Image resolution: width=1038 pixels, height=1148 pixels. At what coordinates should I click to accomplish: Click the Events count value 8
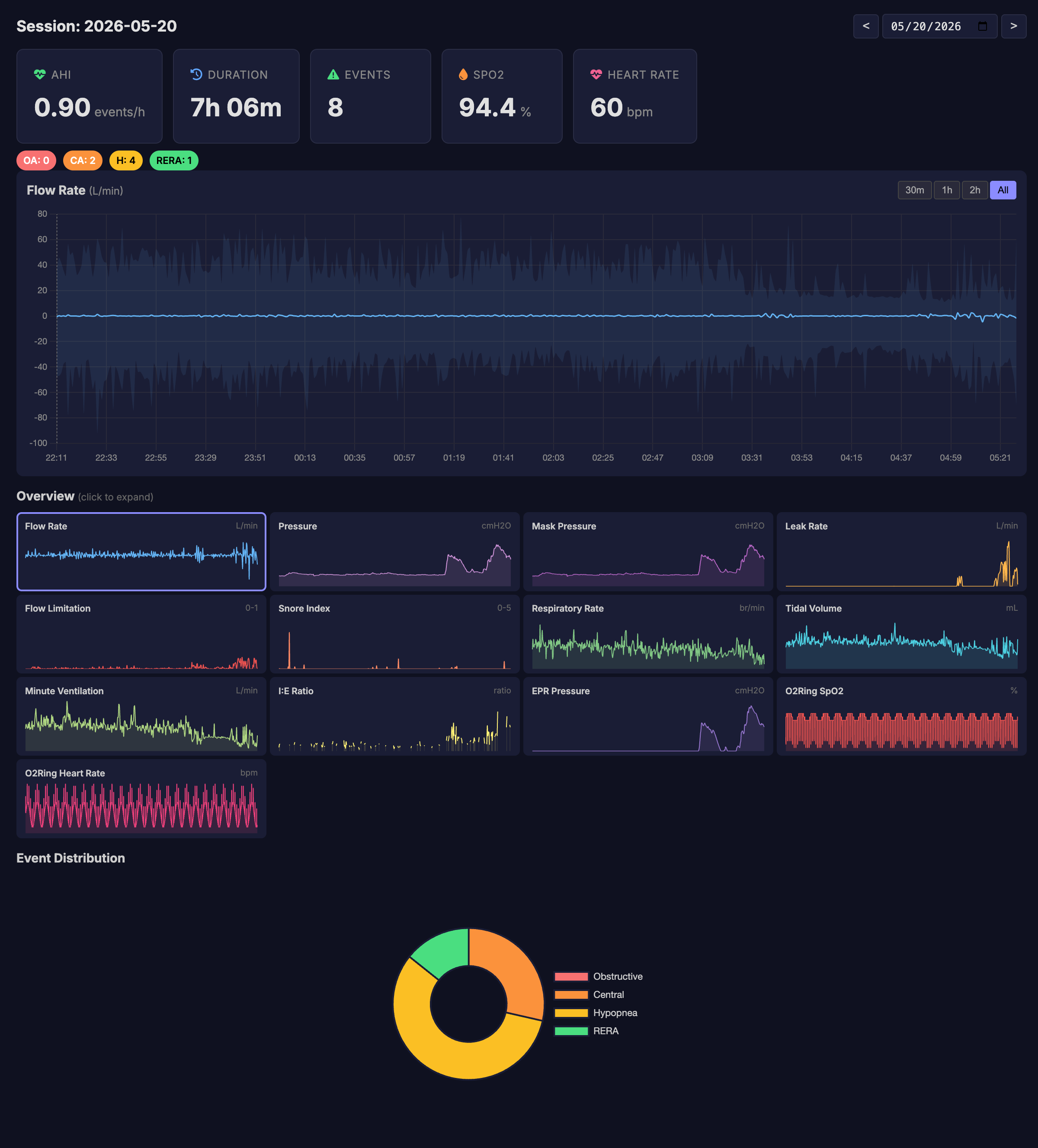(x=335, y=108)
